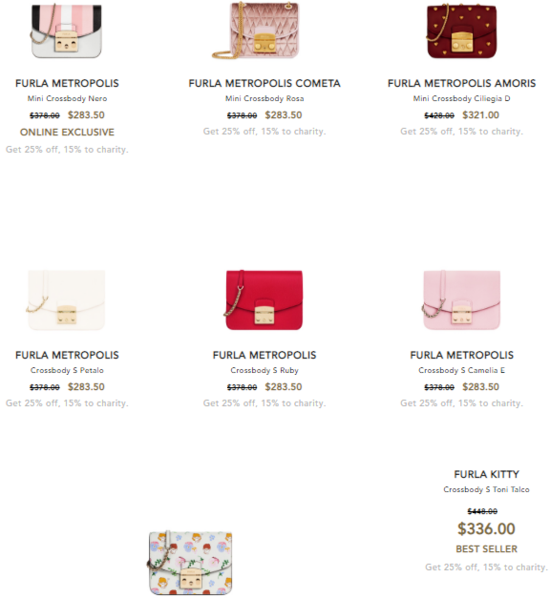Click the Crossbody S Petalo subtitle

tap(67, 370)
